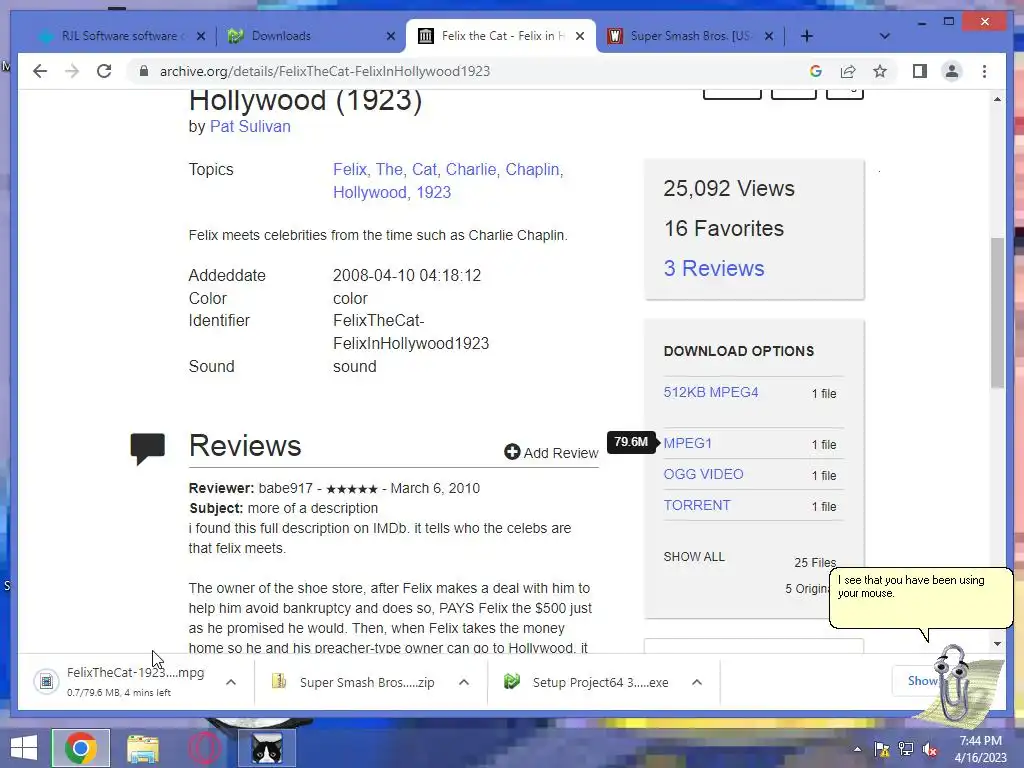Click 'DOWNLOAD OPTIONS' heading
Screen dimensions: 1024x768
tap(739, 351)
